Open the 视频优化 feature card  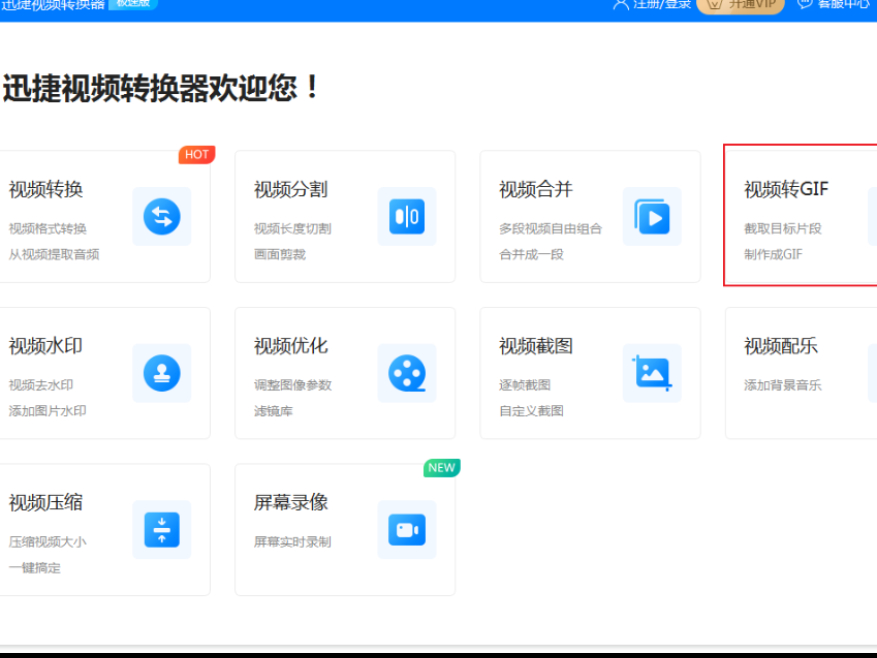[345, 373]
